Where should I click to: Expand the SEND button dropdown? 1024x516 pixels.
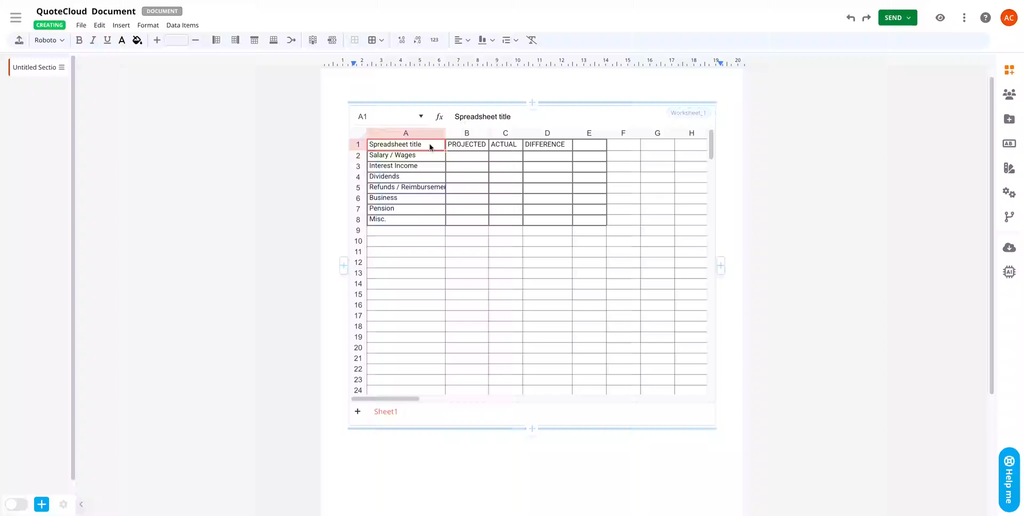coord(909,18)
